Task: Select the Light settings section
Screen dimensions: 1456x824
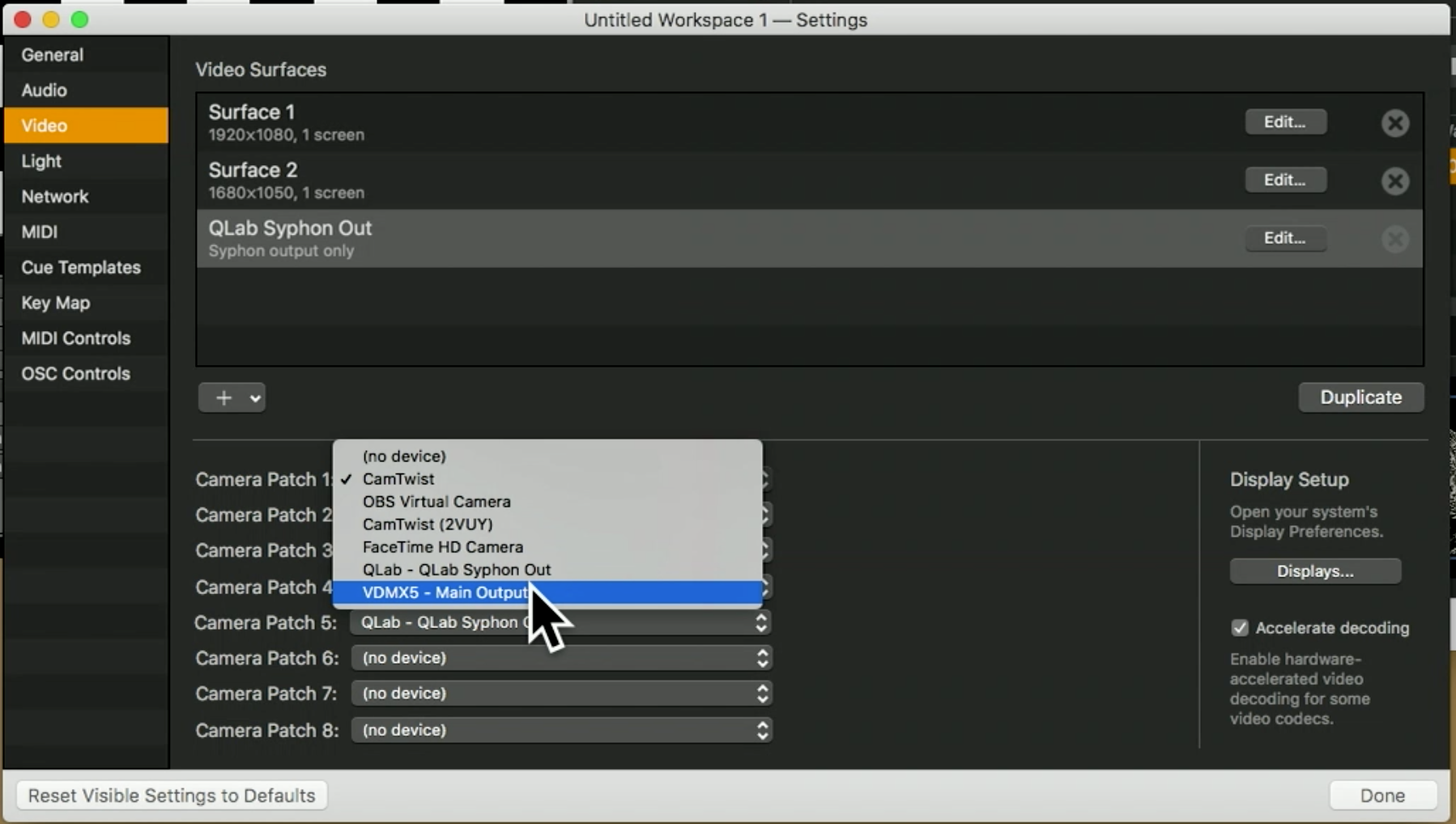Action: click(41, 161)
